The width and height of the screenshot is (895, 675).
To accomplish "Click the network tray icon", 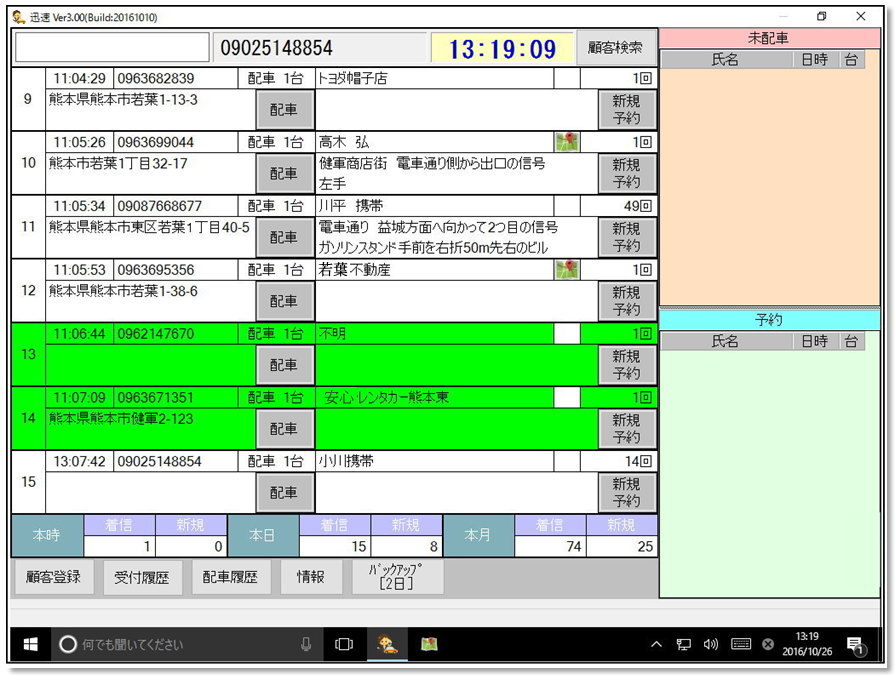I will point(684,645).
